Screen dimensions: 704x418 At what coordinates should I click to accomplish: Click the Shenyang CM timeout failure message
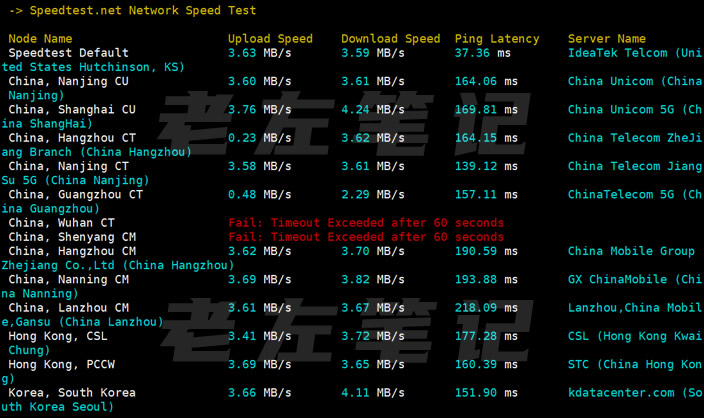click(x=366, y=237)
